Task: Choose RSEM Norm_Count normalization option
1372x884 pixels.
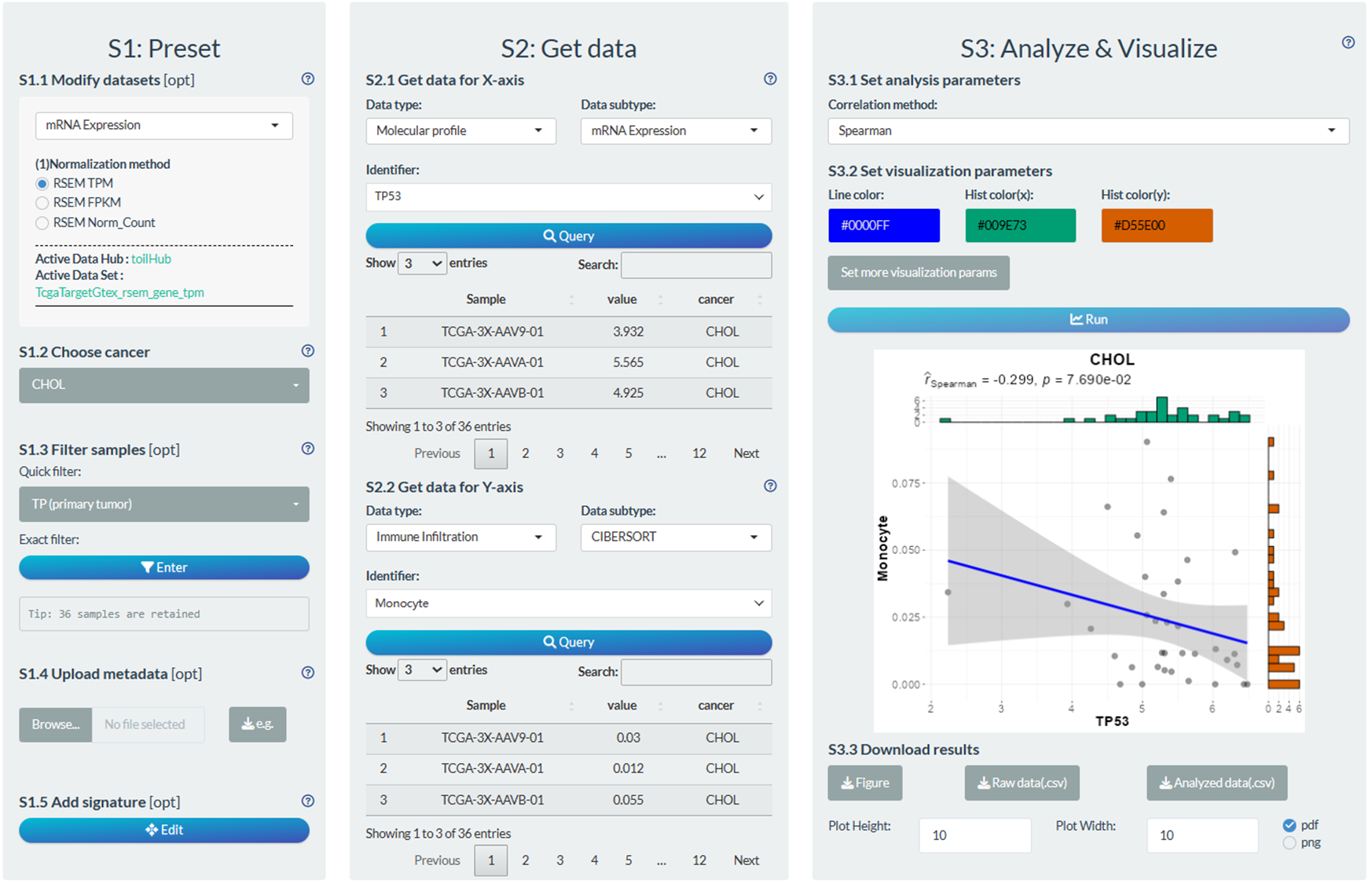Action: pyautogui.click(x=42, y=223)
